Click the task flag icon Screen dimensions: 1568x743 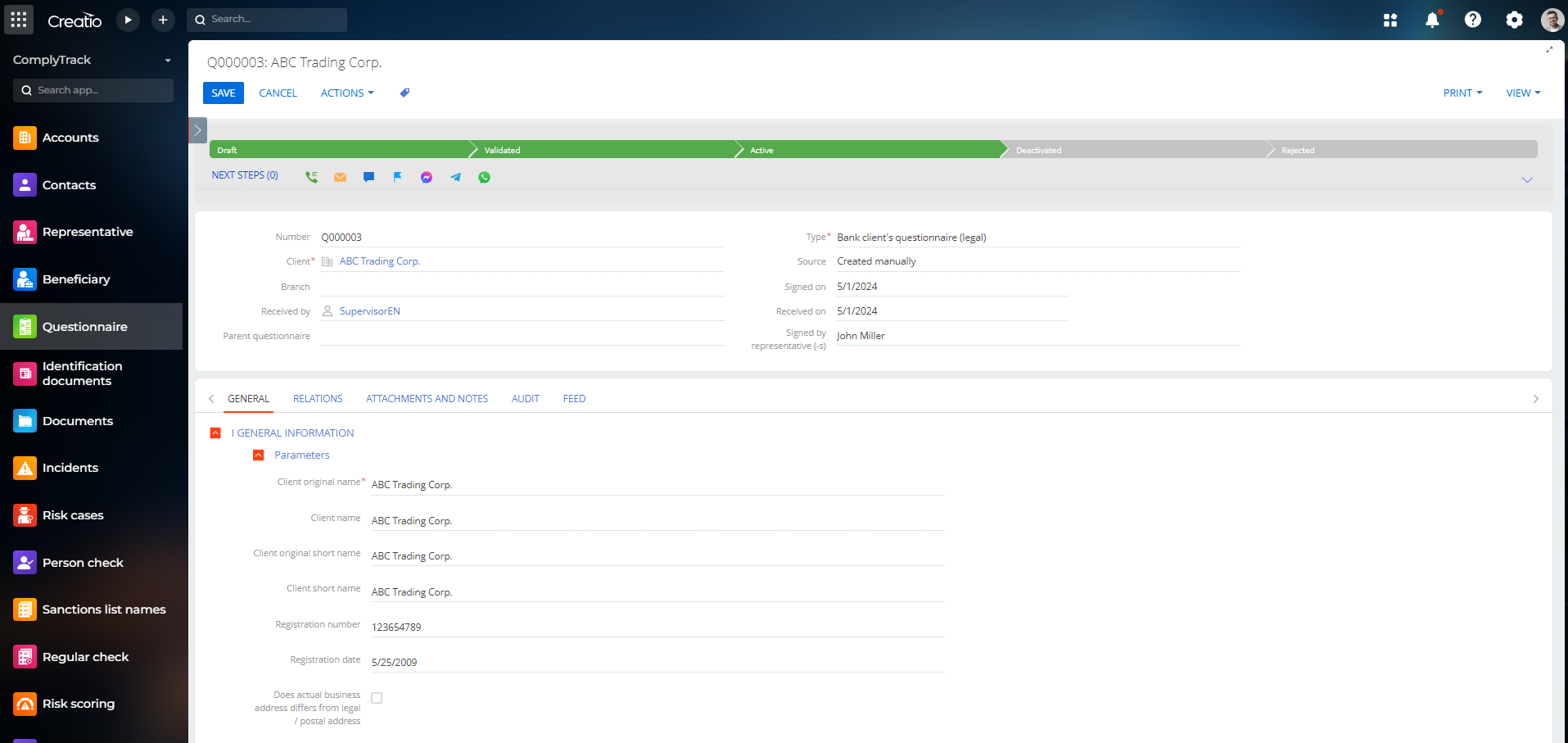coord(398,177)
